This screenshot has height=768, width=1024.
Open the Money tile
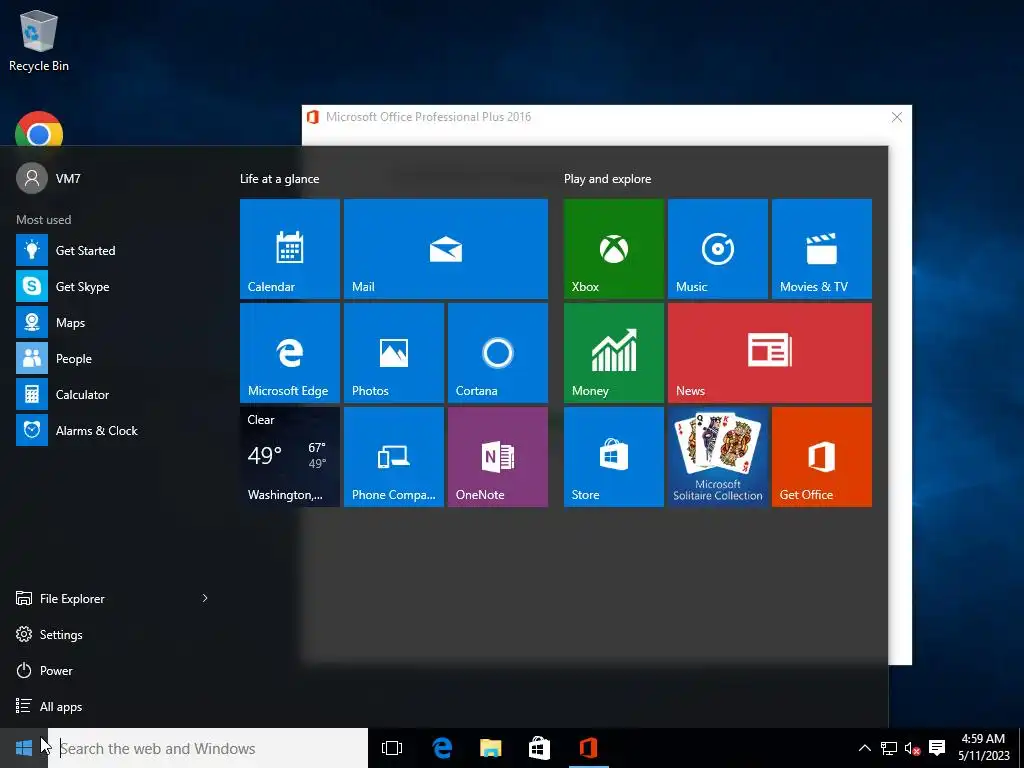point(613,353)
